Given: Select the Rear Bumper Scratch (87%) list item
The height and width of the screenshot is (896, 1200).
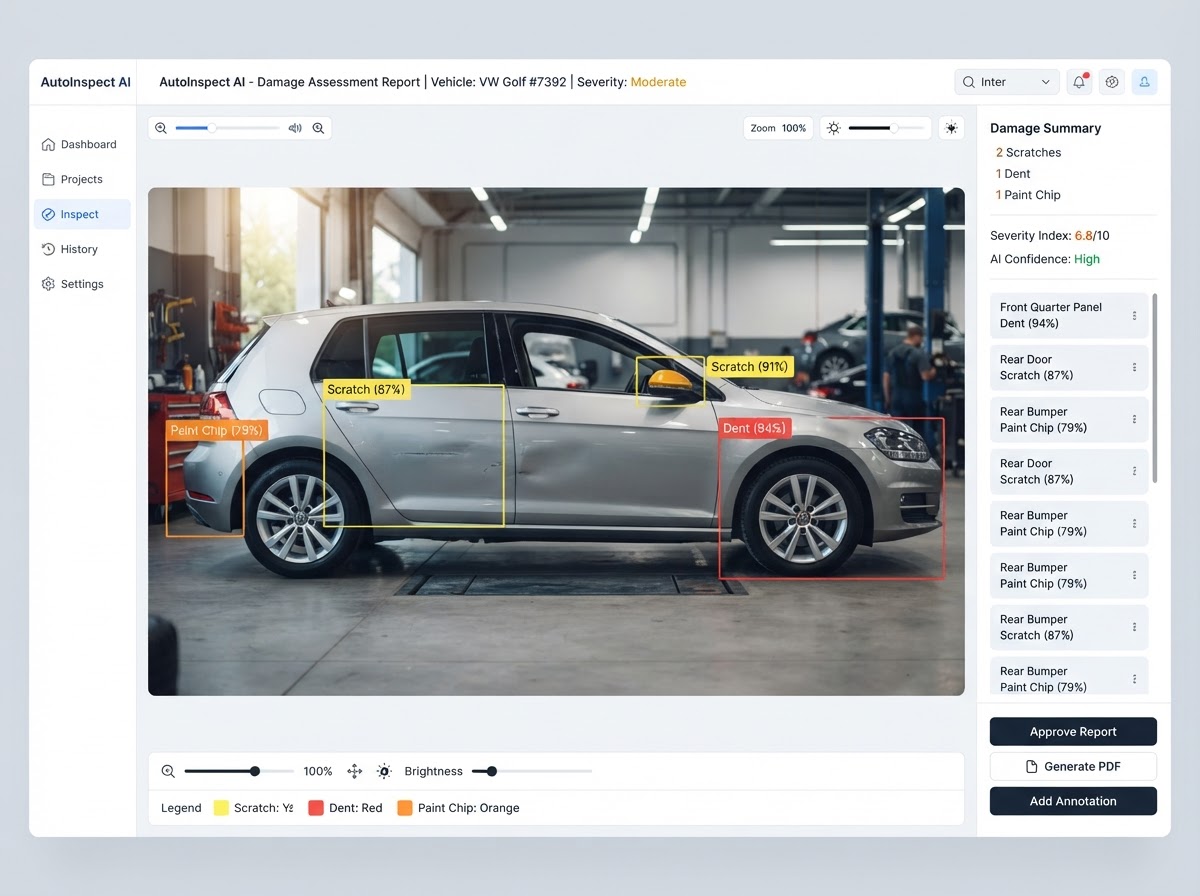Looking at the screenshot, I should 1069,627.
